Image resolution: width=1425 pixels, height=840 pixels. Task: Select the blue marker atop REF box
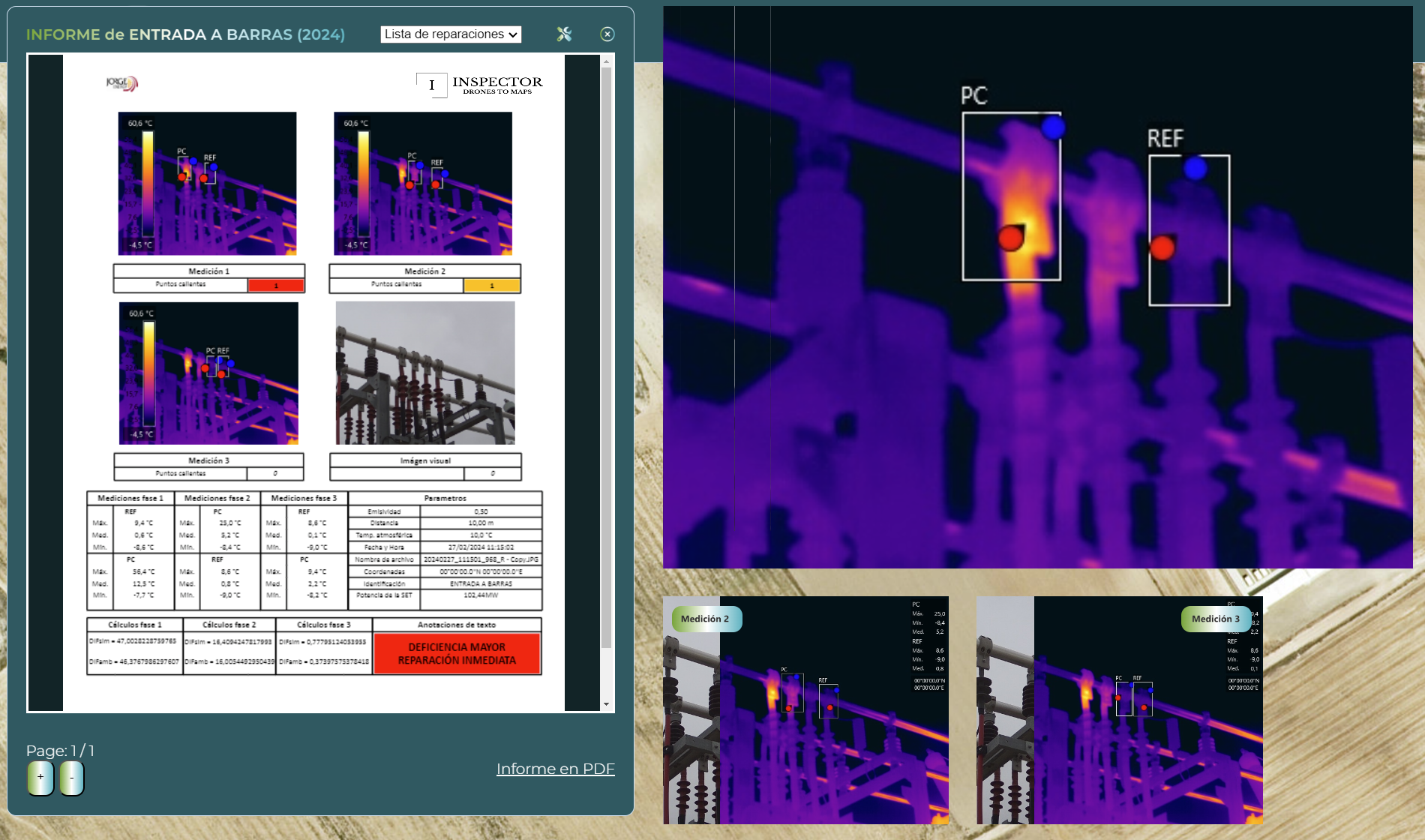[1195, 168]
